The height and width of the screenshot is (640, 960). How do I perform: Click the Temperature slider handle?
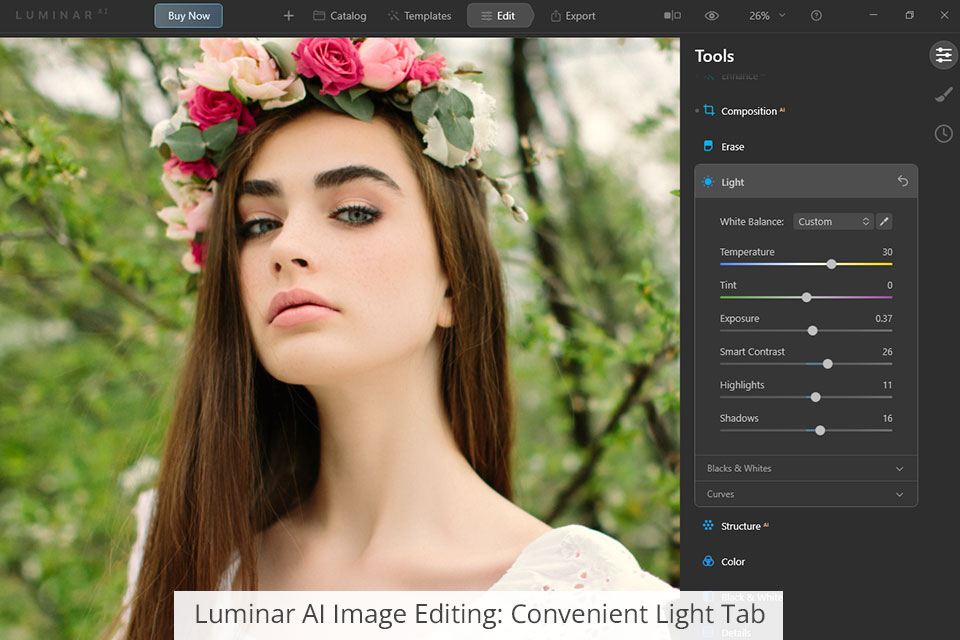click(x=831, y=264)
